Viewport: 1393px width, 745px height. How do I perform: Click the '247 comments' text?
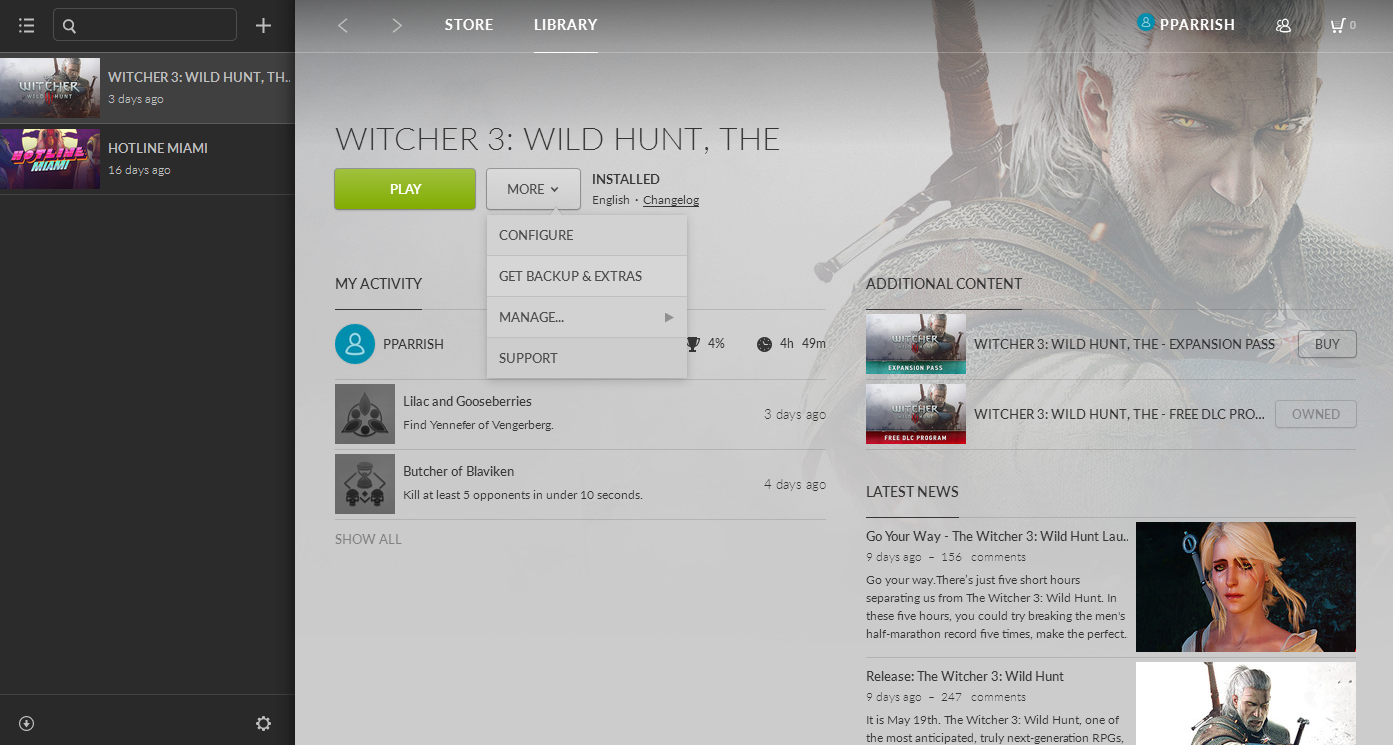(983, 697)
